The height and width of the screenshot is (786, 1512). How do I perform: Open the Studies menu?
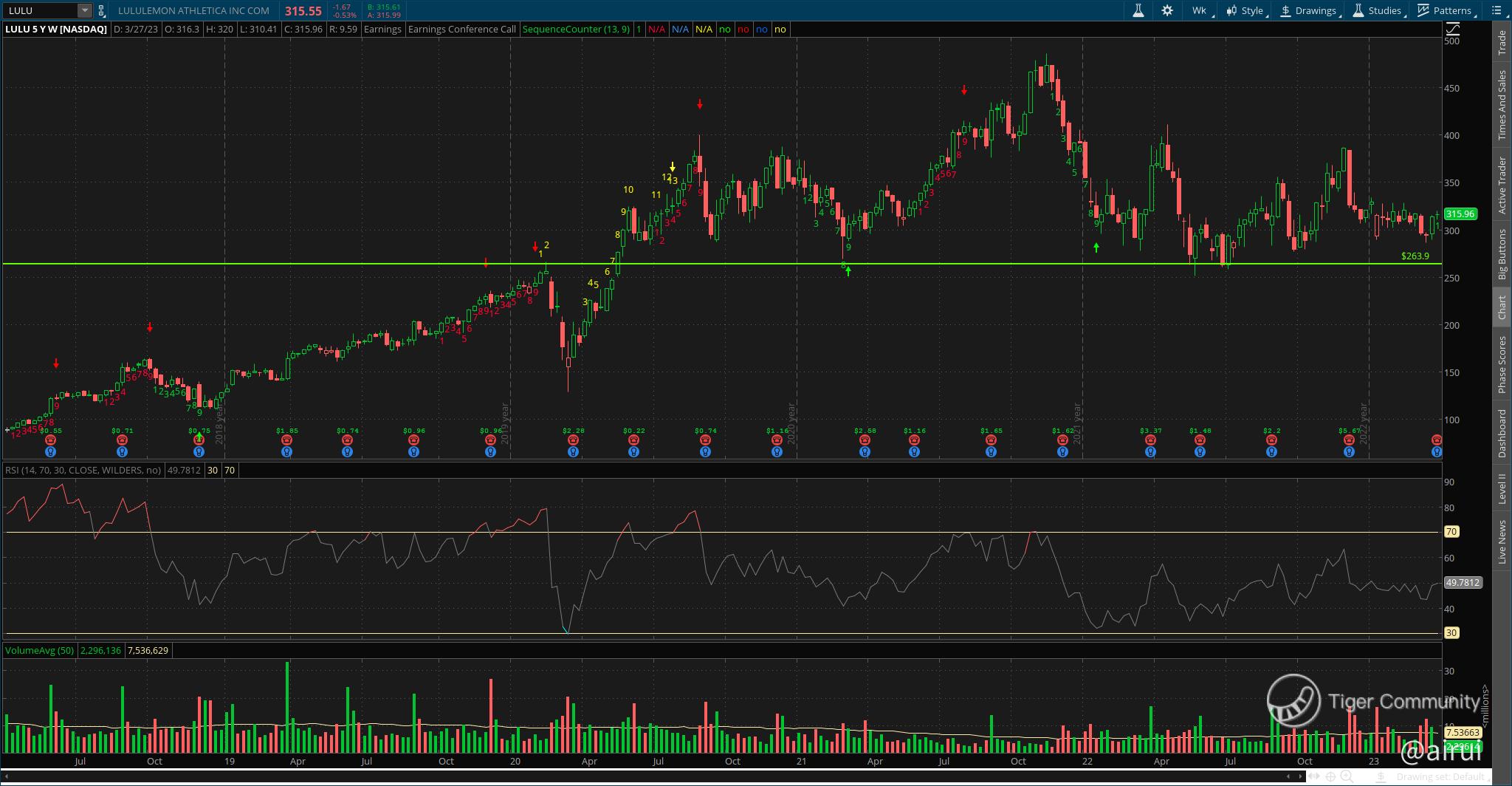click(1377, 10)
